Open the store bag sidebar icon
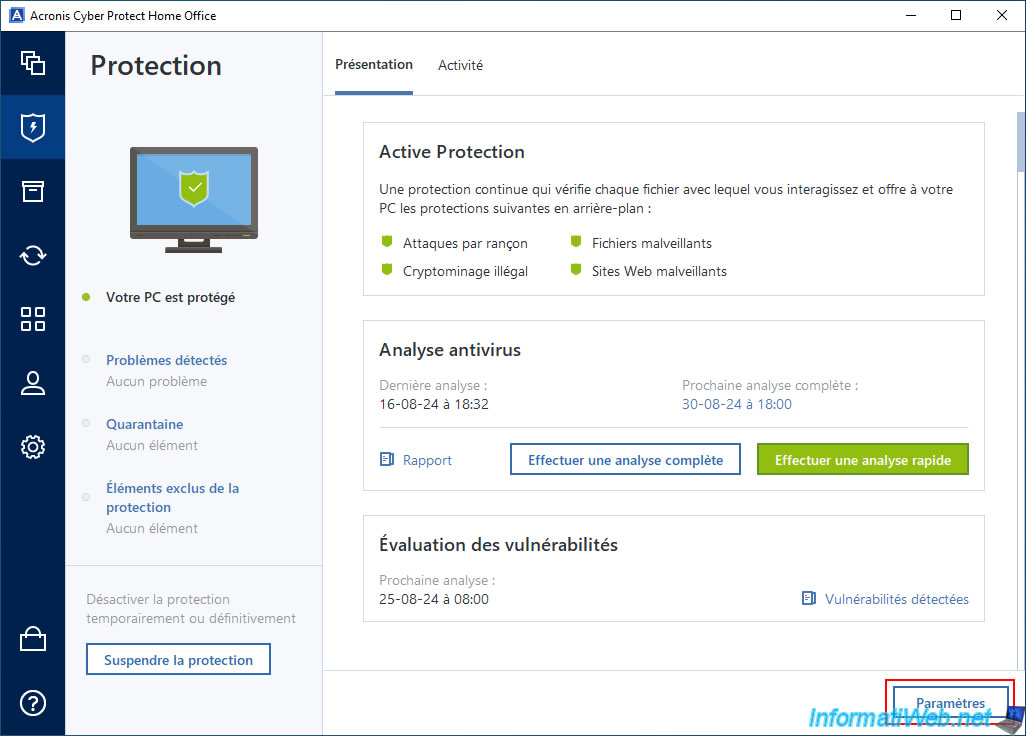The width and height of the screenshot is (1026, 736). pos(33,639)
